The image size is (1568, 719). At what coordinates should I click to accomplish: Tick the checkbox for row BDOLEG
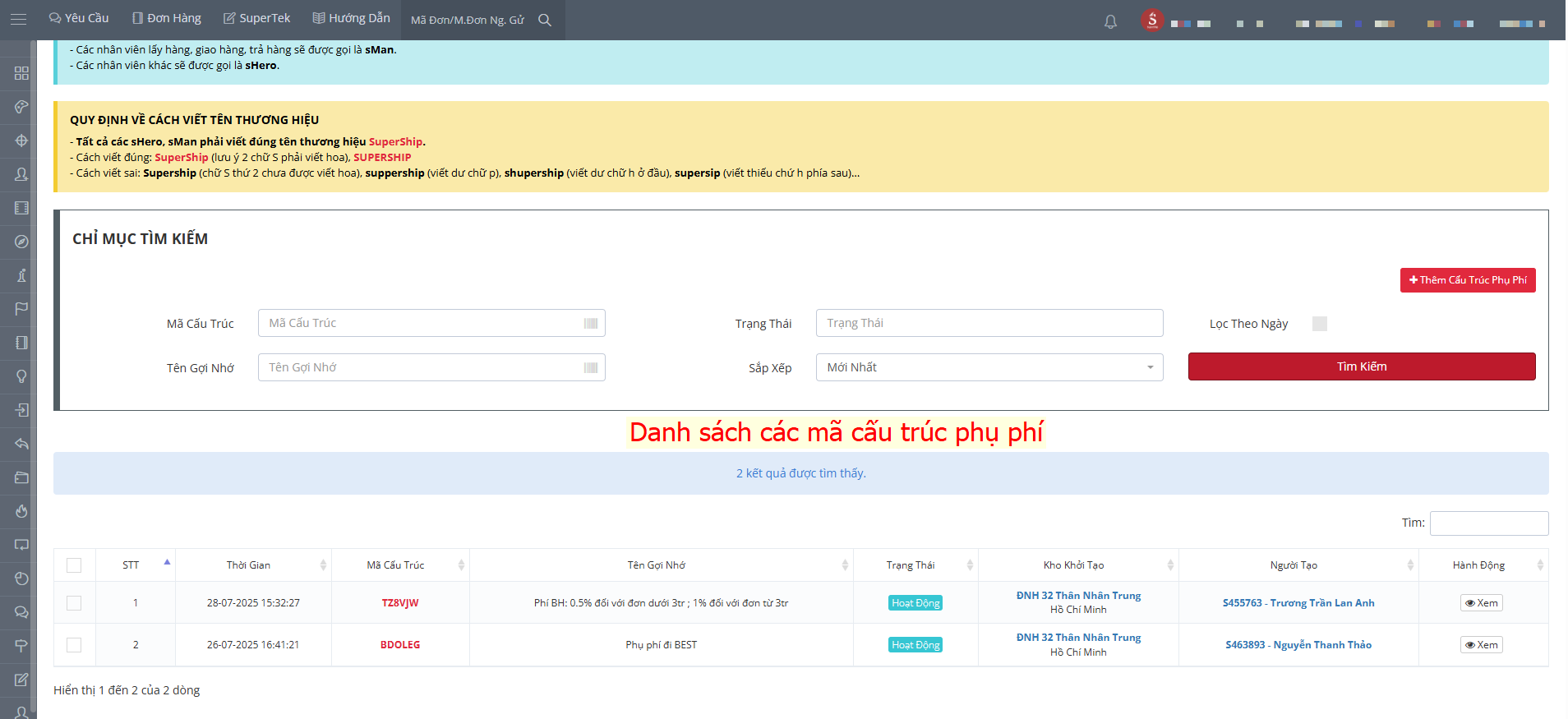point(74,645)
